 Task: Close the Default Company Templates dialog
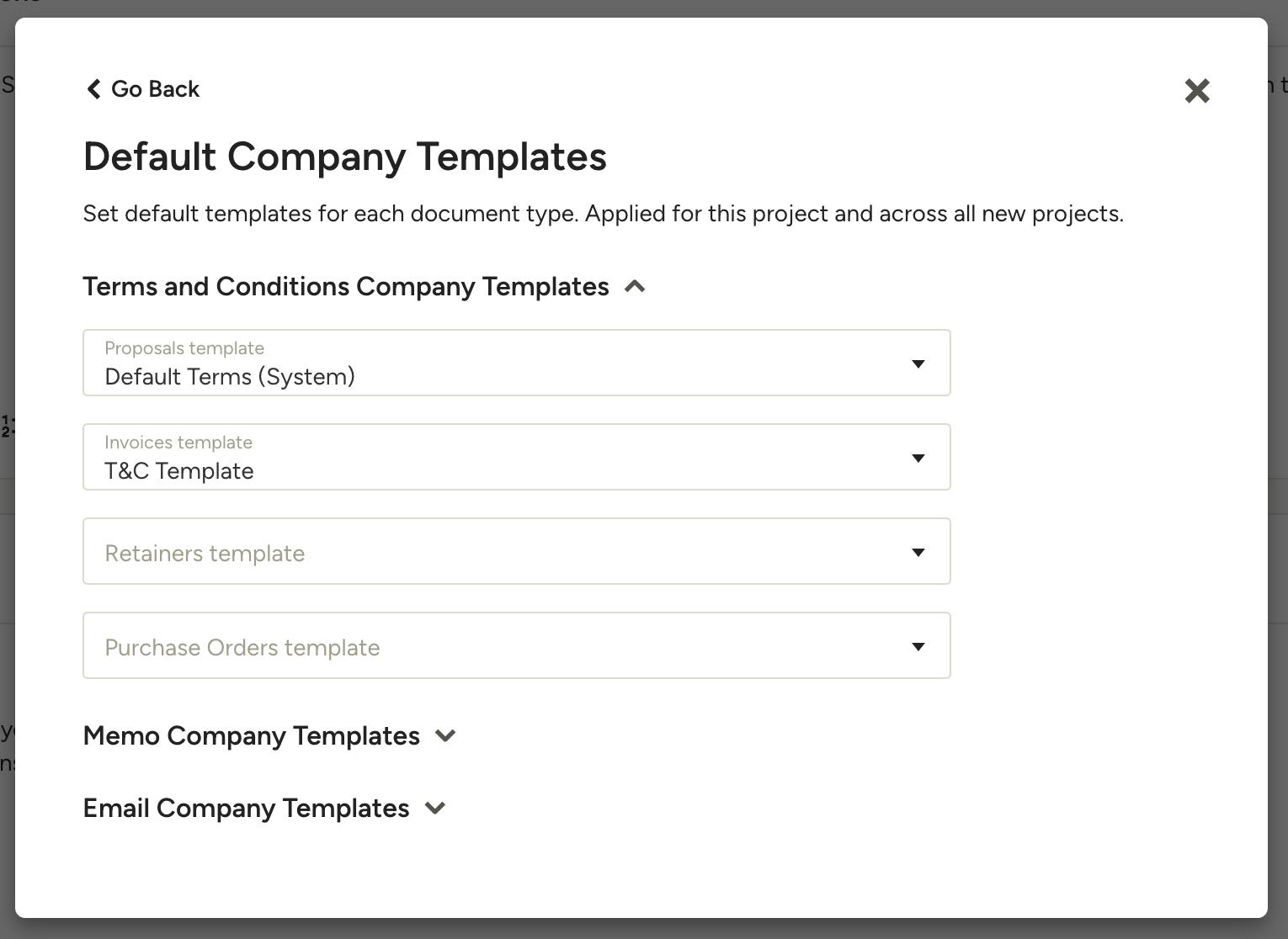pos(1196,91)
